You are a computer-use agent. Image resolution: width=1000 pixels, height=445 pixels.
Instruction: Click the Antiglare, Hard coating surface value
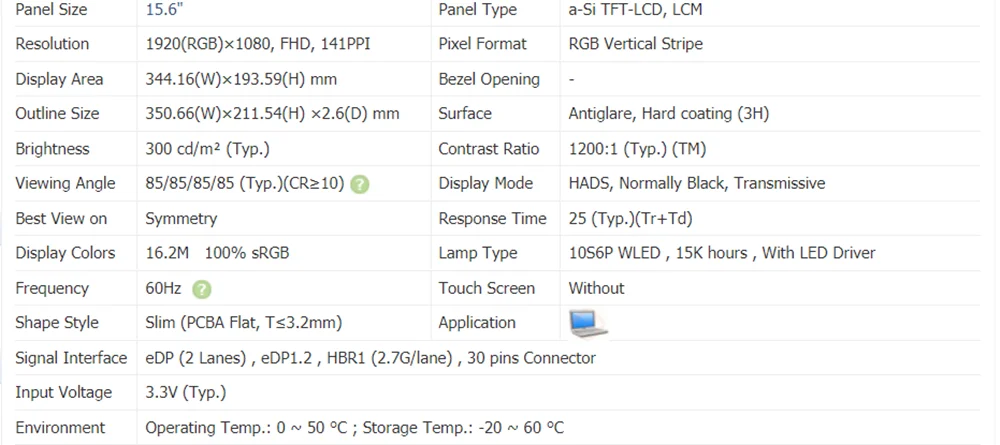click(x=668, y=113)
